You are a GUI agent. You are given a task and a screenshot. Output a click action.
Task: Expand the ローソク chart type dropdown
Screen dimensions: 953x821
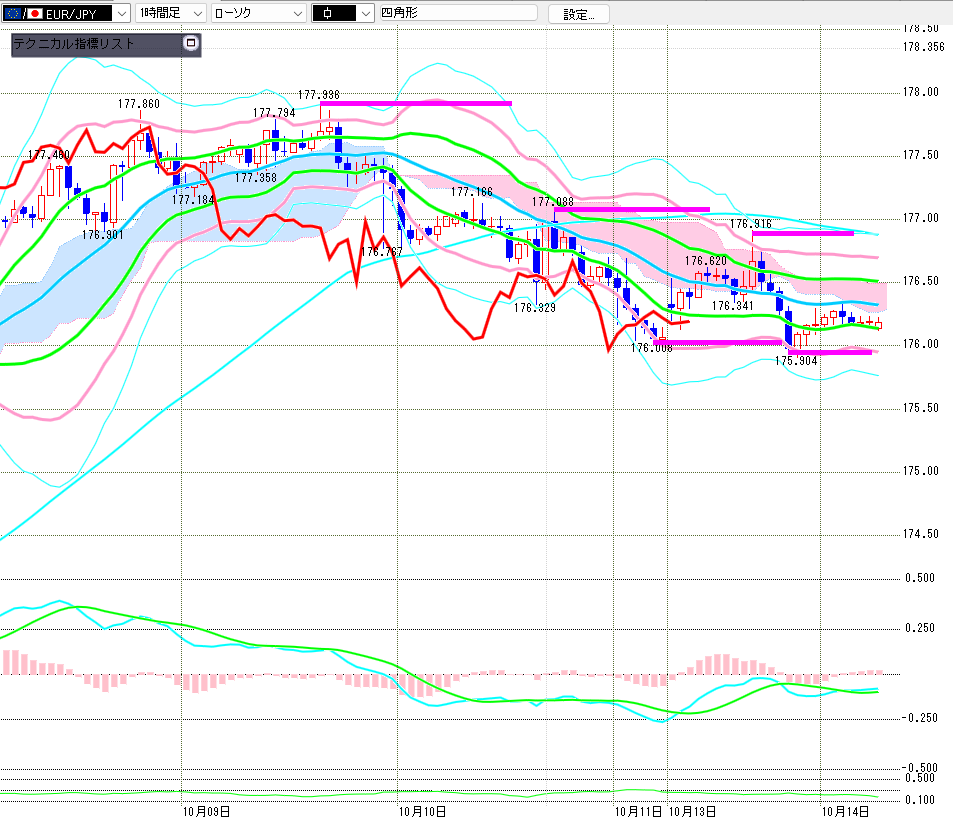297,14
